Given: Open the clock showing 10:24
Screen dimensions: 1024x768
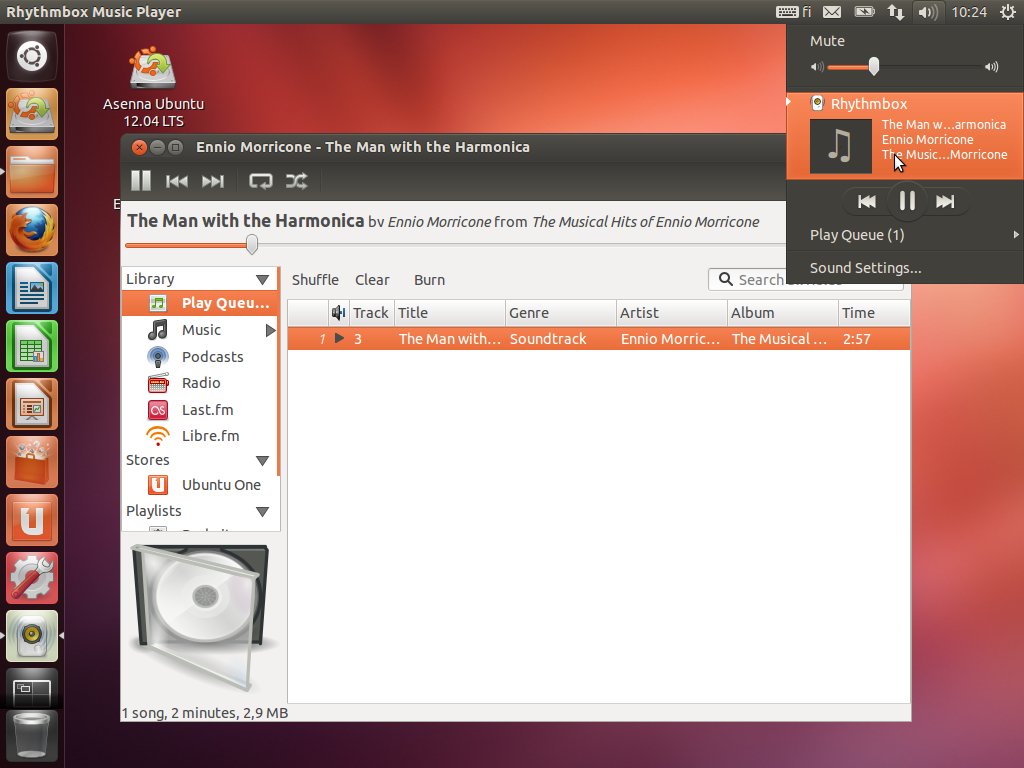Looking at the screenshot, I should pos(969,12).
